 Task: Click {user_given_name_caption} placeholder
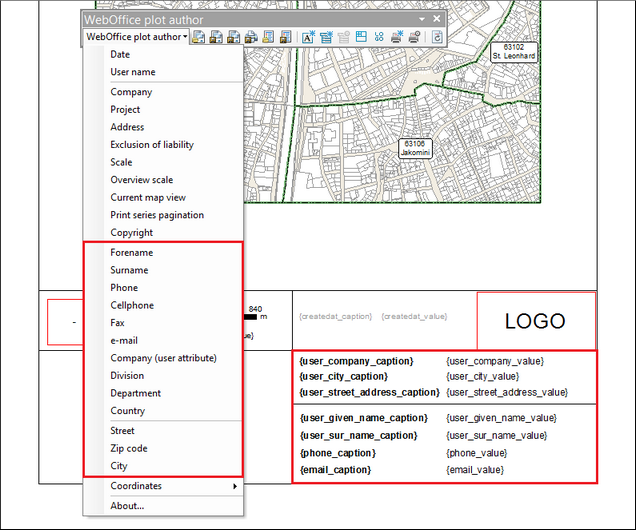(364, 418)
